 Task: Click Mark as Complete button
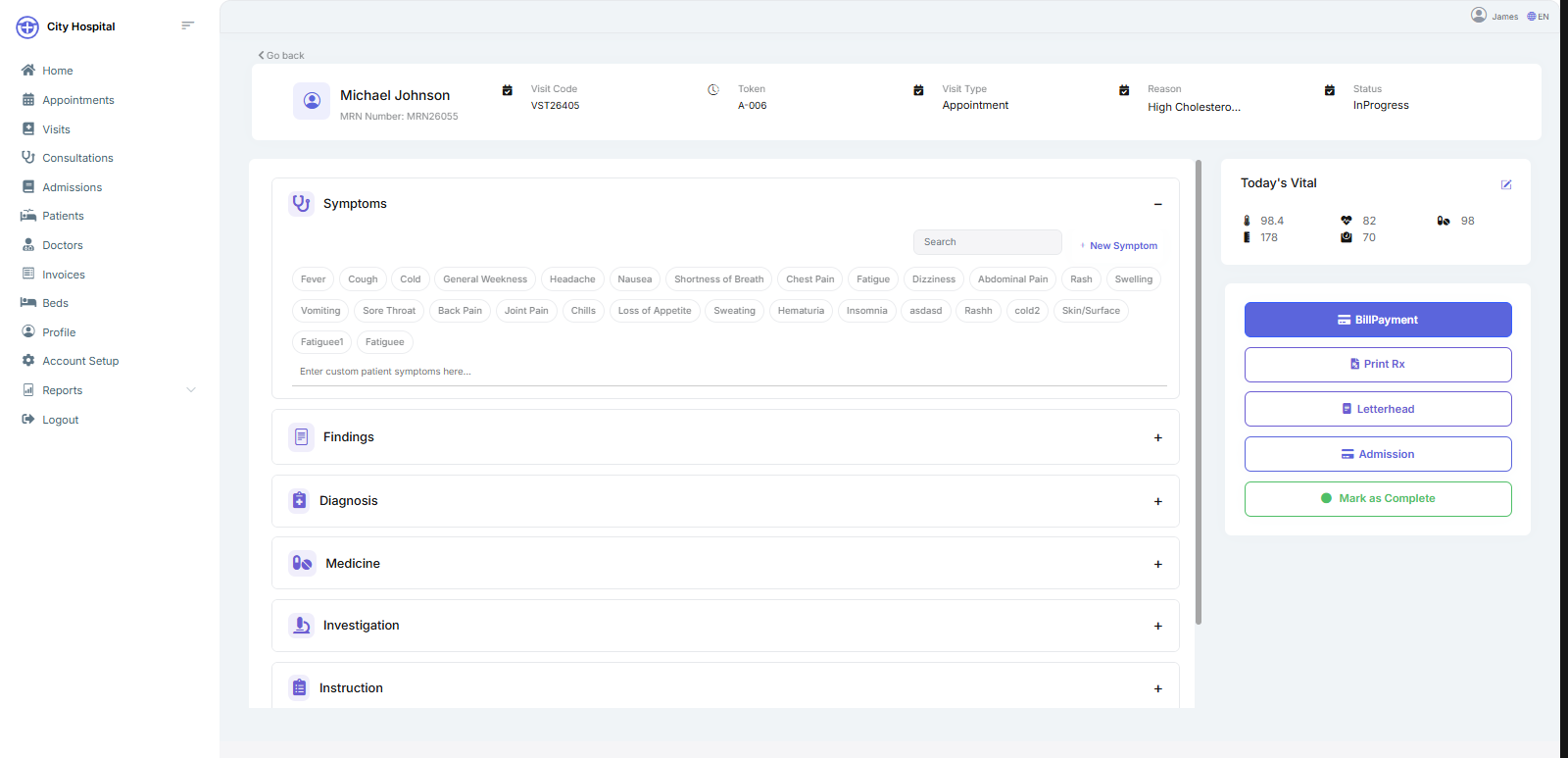(1378, 499)
